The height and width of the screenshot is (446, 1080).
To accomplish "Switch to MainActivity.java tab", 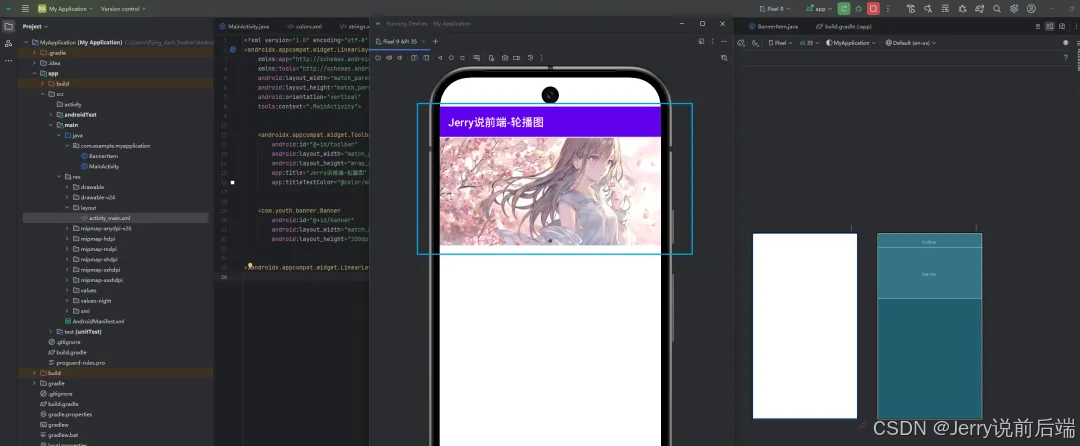I will click(x=245, y=26).
